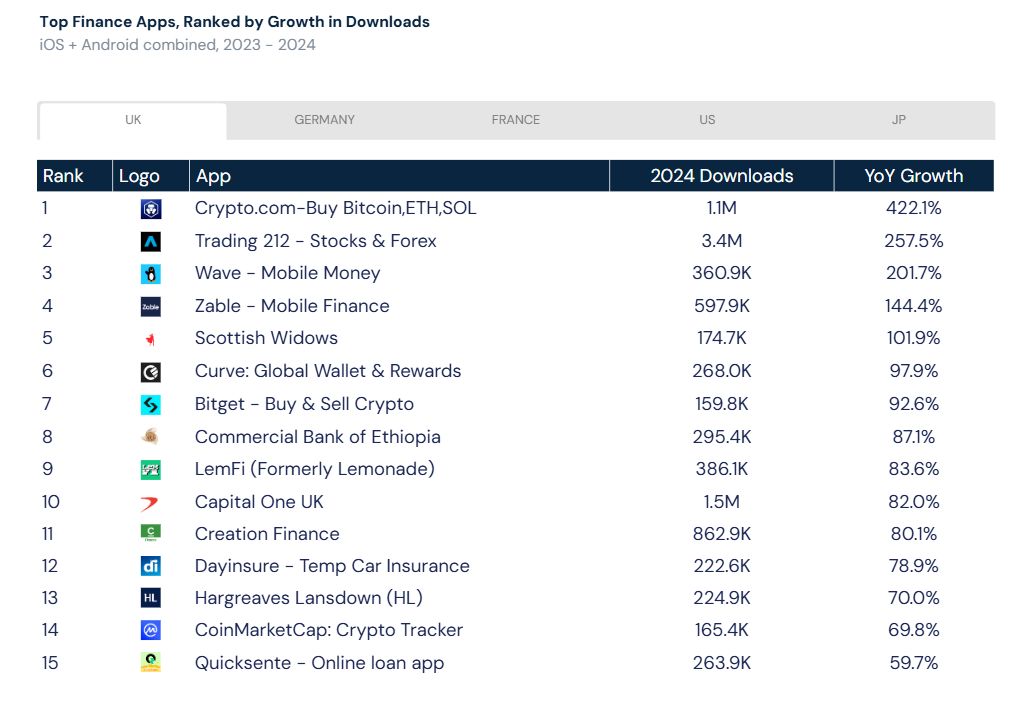Image resolution: width=1033 pixels, height=715 pixels.
Task: Click 'Crypto.com-Buy Bitcoin,ETH,SOL' app name
Action: 335,208
